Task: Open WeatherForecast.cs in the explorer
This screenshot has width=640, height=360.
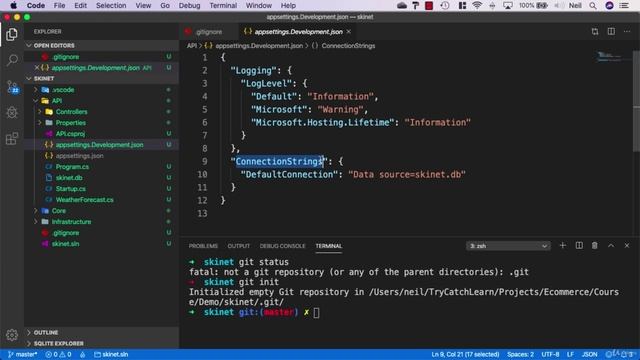Action: 84,200
